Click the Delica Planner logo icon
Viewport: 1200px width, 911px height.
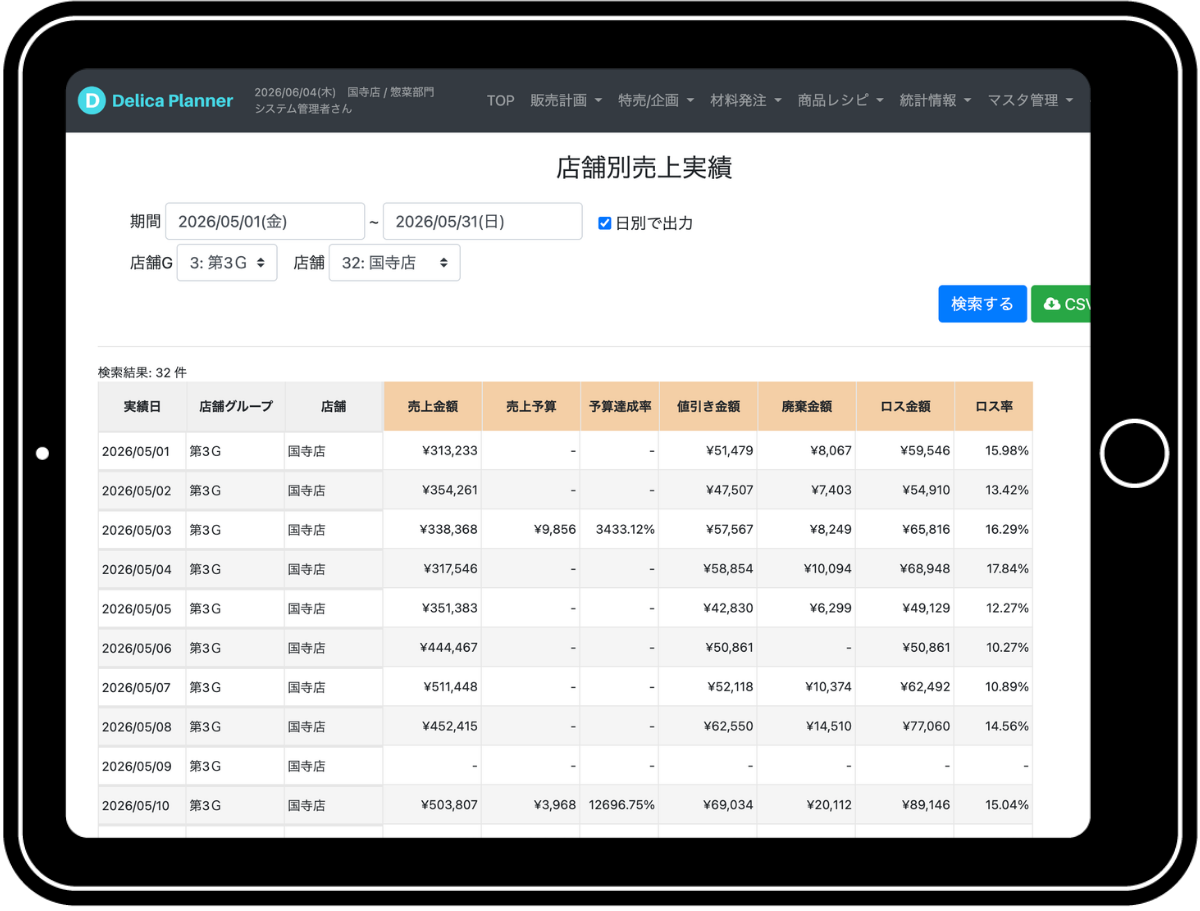91,100
